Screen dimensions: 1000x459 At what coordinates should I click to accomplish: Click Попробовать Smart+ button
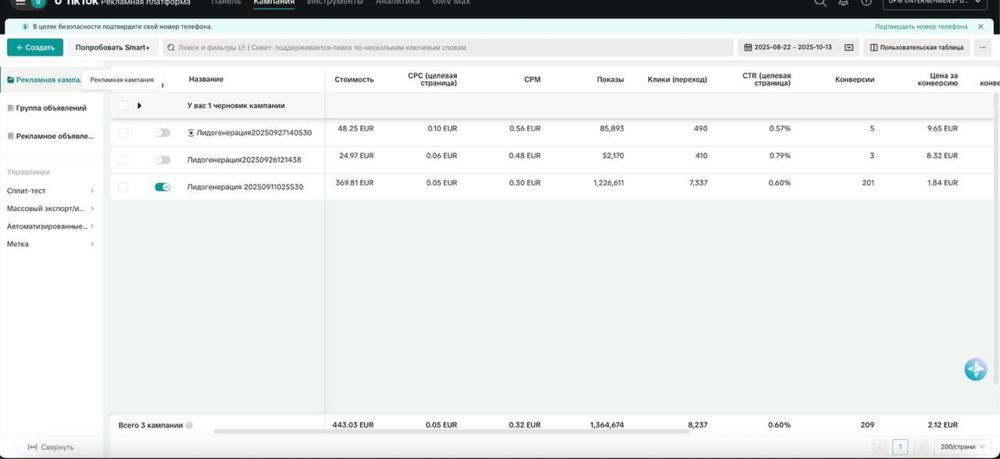tap(113, 47)
